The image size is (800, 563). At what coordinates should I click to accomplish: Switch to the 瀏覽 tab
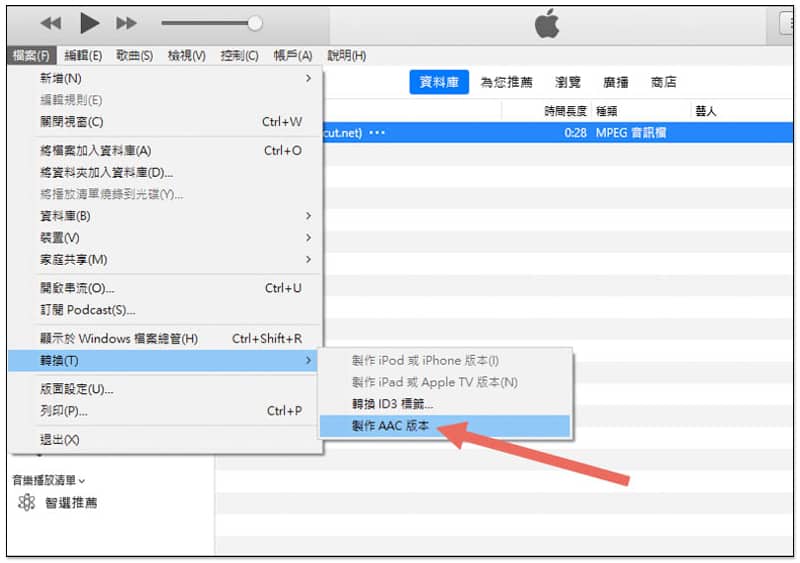(x=568, y=82)
